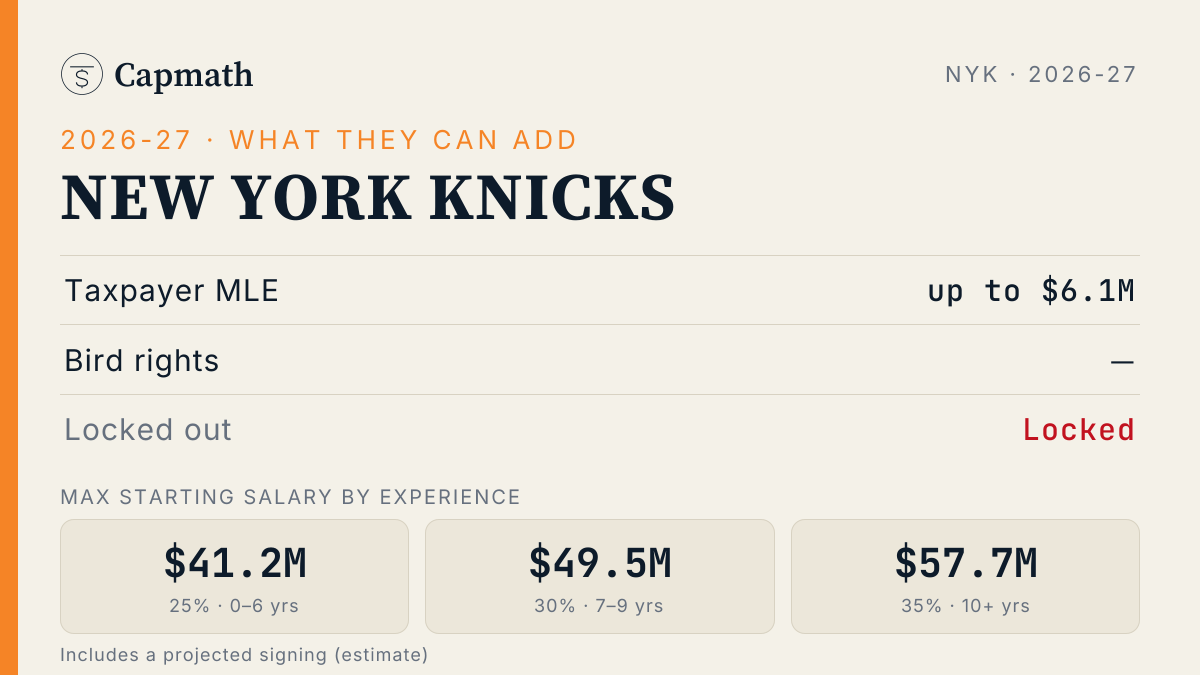
Task: Select the $49.5M salary card
Action: pos(600,576)
